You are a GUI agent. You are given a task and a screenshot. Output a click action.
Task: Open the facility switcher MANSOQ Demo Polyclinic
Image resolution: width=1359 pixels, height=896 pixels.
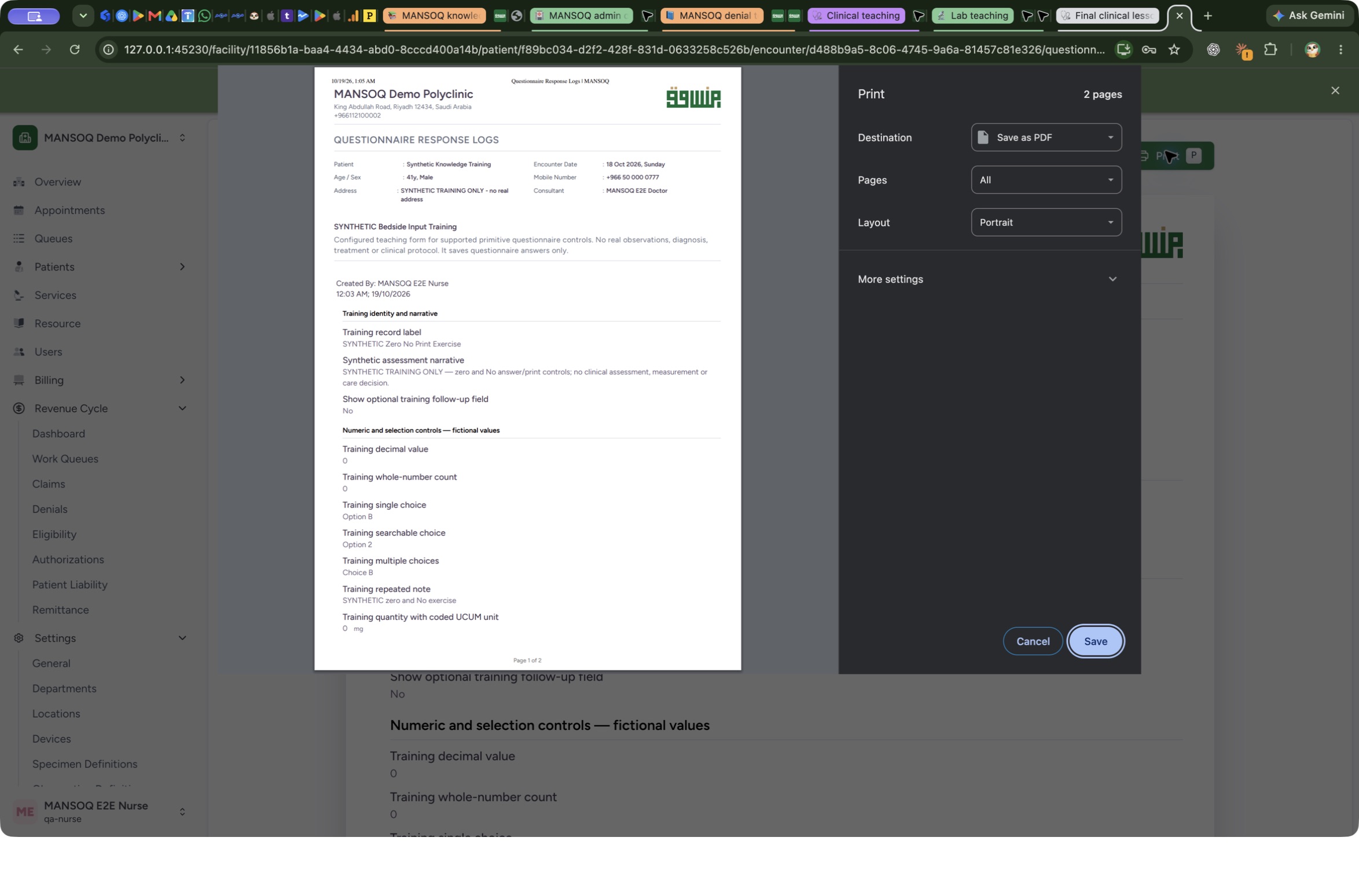point(101,138)
